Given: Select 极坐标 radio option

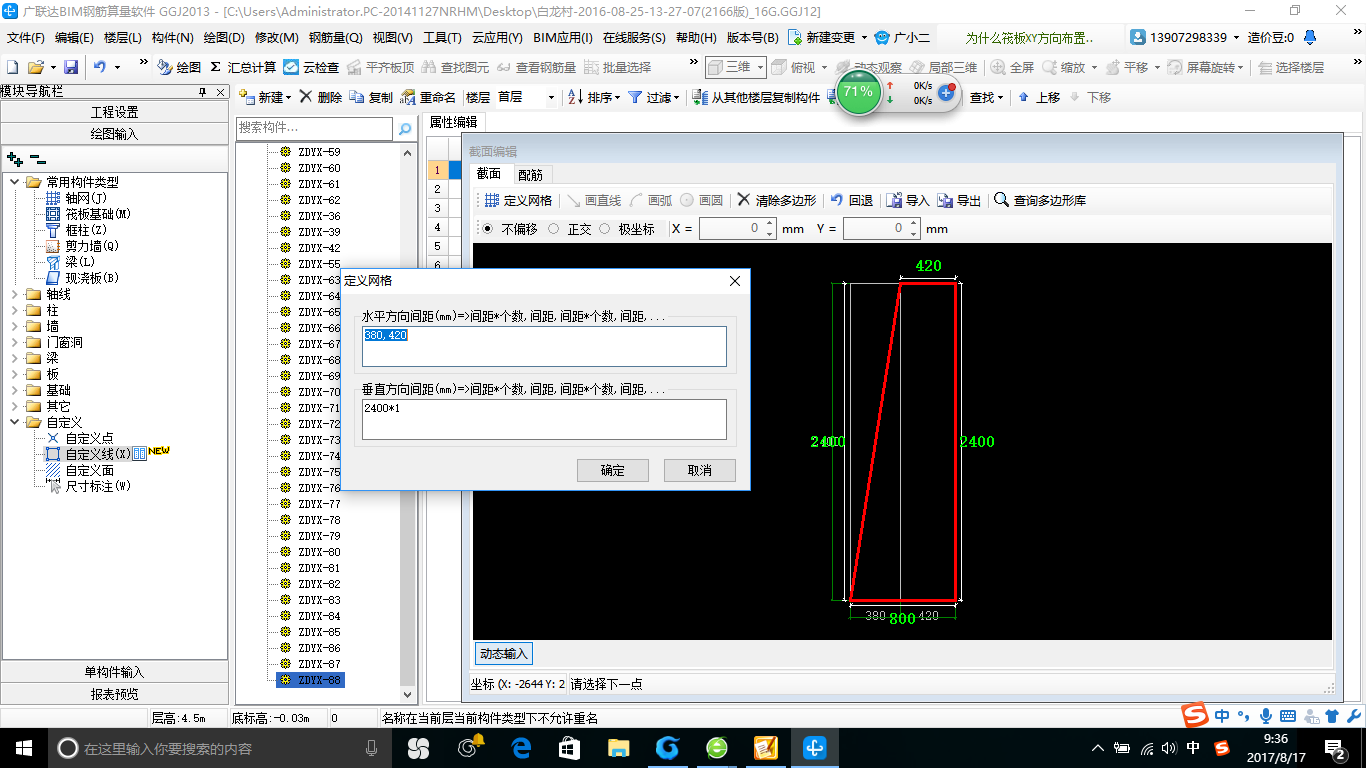Looking at the screenshot, I should pyautogui.click(x=627, y=229).
